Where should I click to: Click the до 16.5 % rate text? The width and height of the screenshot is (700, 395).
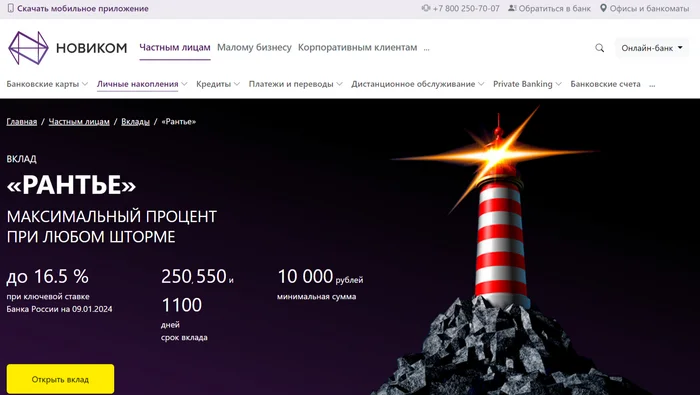47,277
